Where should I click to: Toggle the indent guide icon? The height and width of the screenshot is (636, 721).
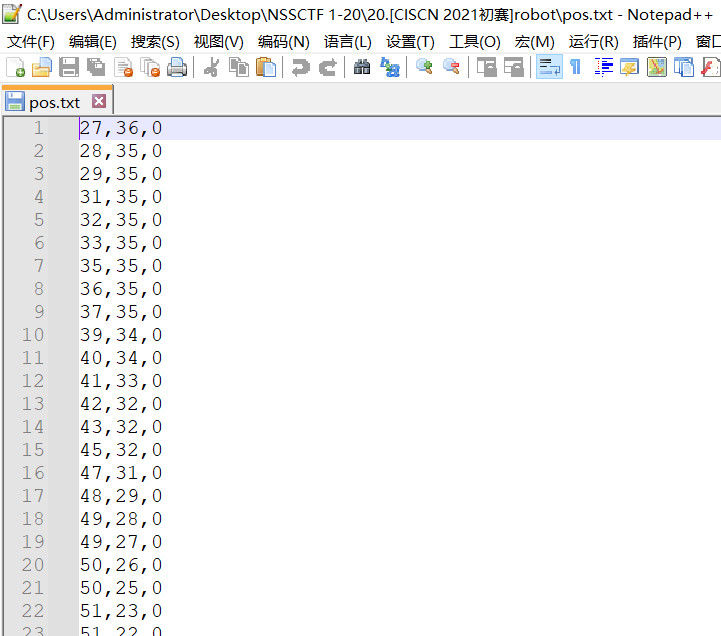[603, 68]
